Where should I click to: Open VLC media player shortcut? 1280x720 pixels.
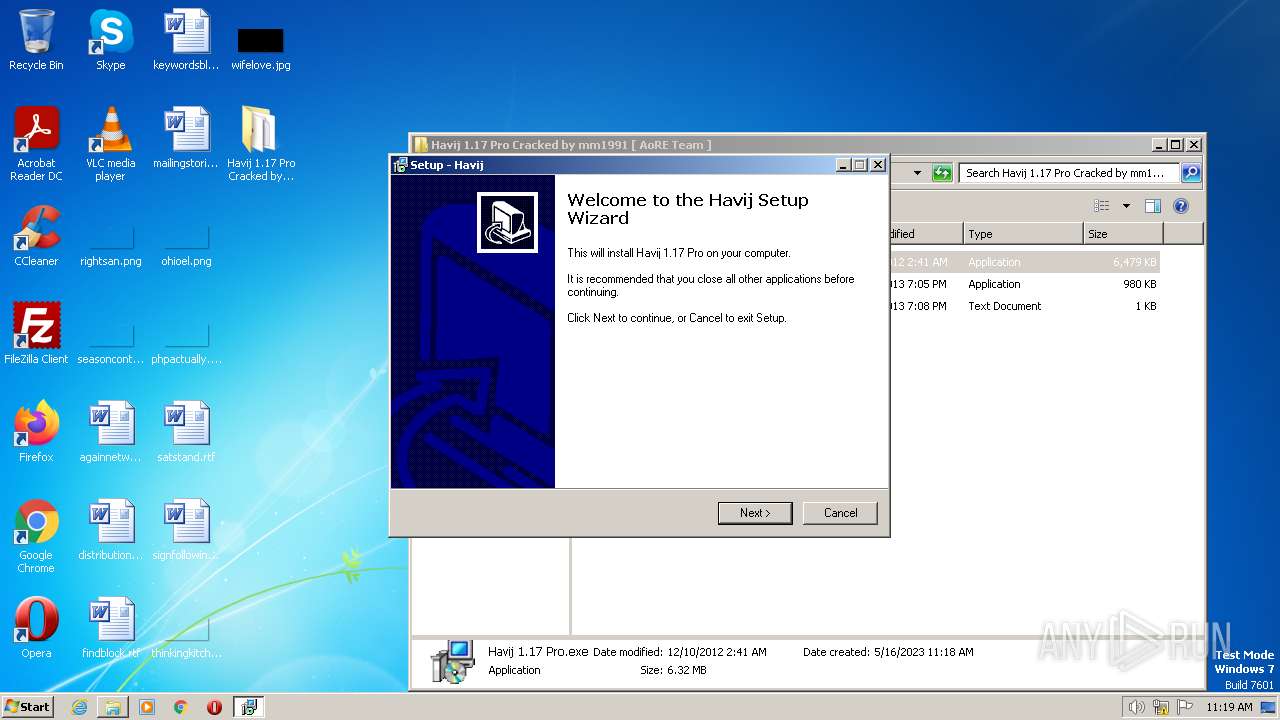(110, 143)
